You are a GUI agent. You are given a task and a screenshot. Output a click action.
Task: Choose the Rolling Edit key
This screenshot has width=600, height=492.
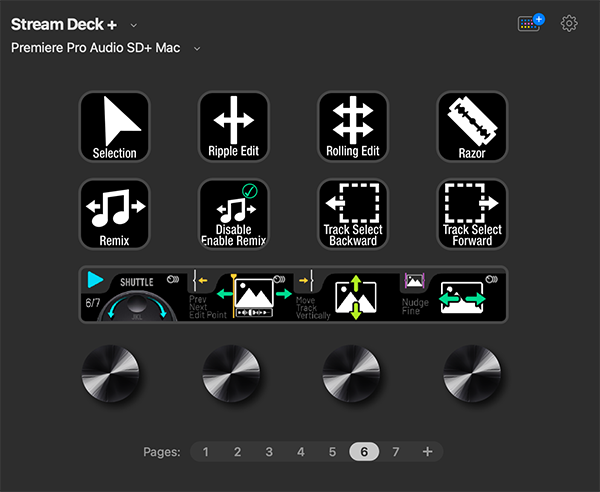pyautogui.click(x=353, y=127)
